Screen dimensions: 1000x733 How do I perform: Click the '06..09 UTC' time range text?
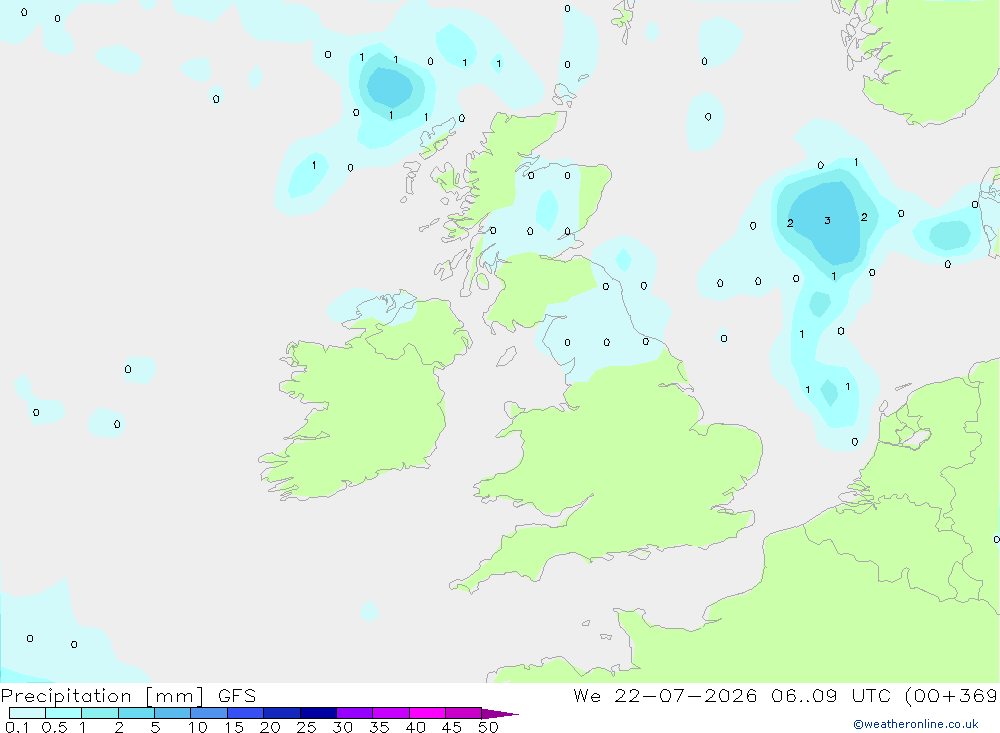830,696
